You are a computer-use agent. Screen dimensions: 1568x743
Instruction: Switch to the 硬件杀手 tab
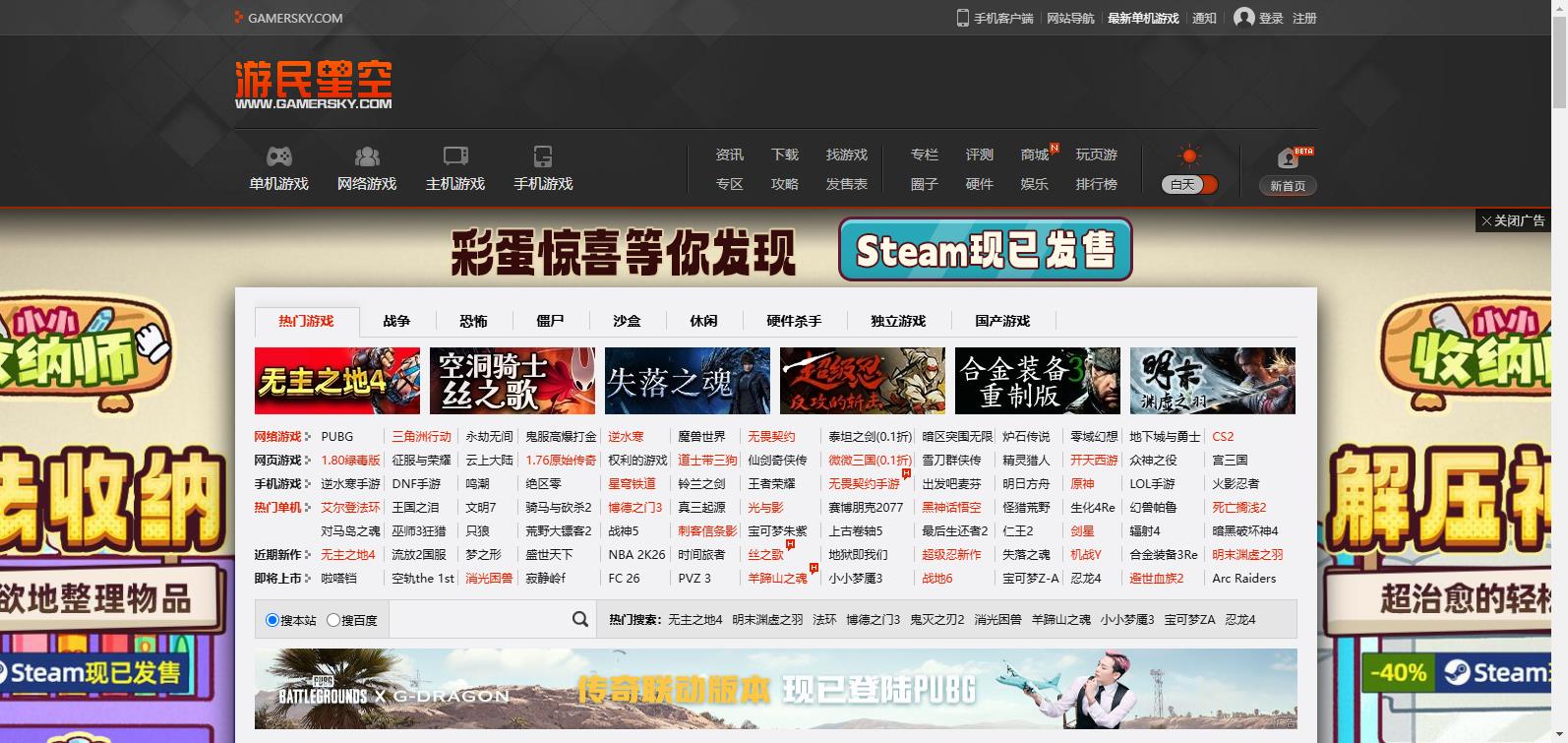point(794,321)
